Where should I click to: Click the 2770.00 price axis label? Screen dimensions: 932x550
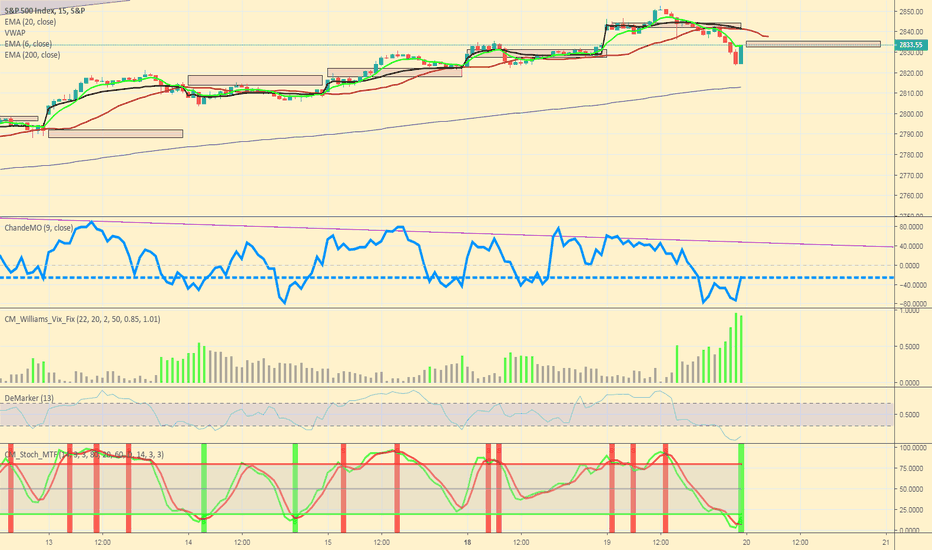(911, 175)
